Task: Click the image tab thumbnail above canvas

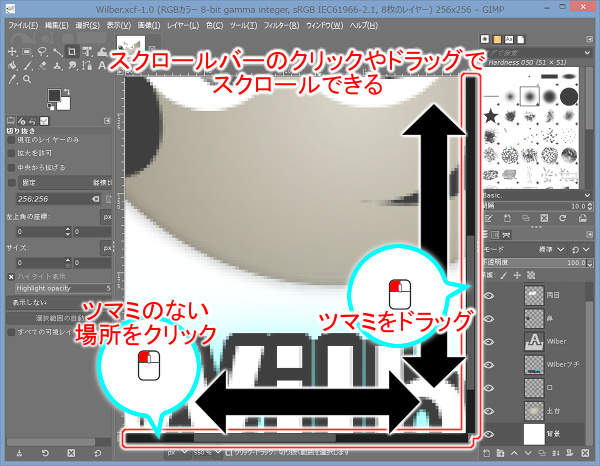Action: click(131, 46)
